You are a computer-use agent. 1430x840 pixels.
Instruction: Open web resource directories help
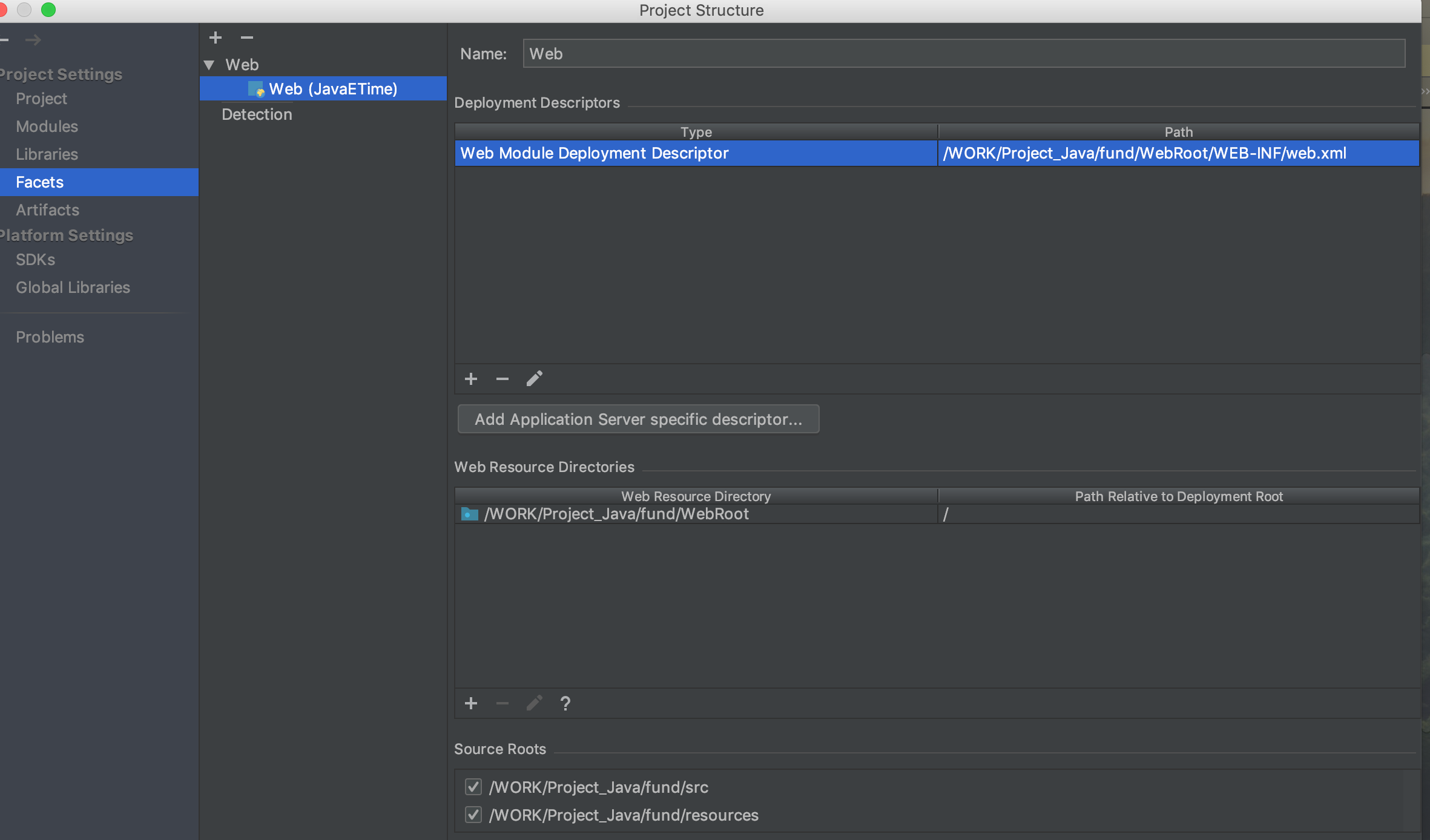565,703
